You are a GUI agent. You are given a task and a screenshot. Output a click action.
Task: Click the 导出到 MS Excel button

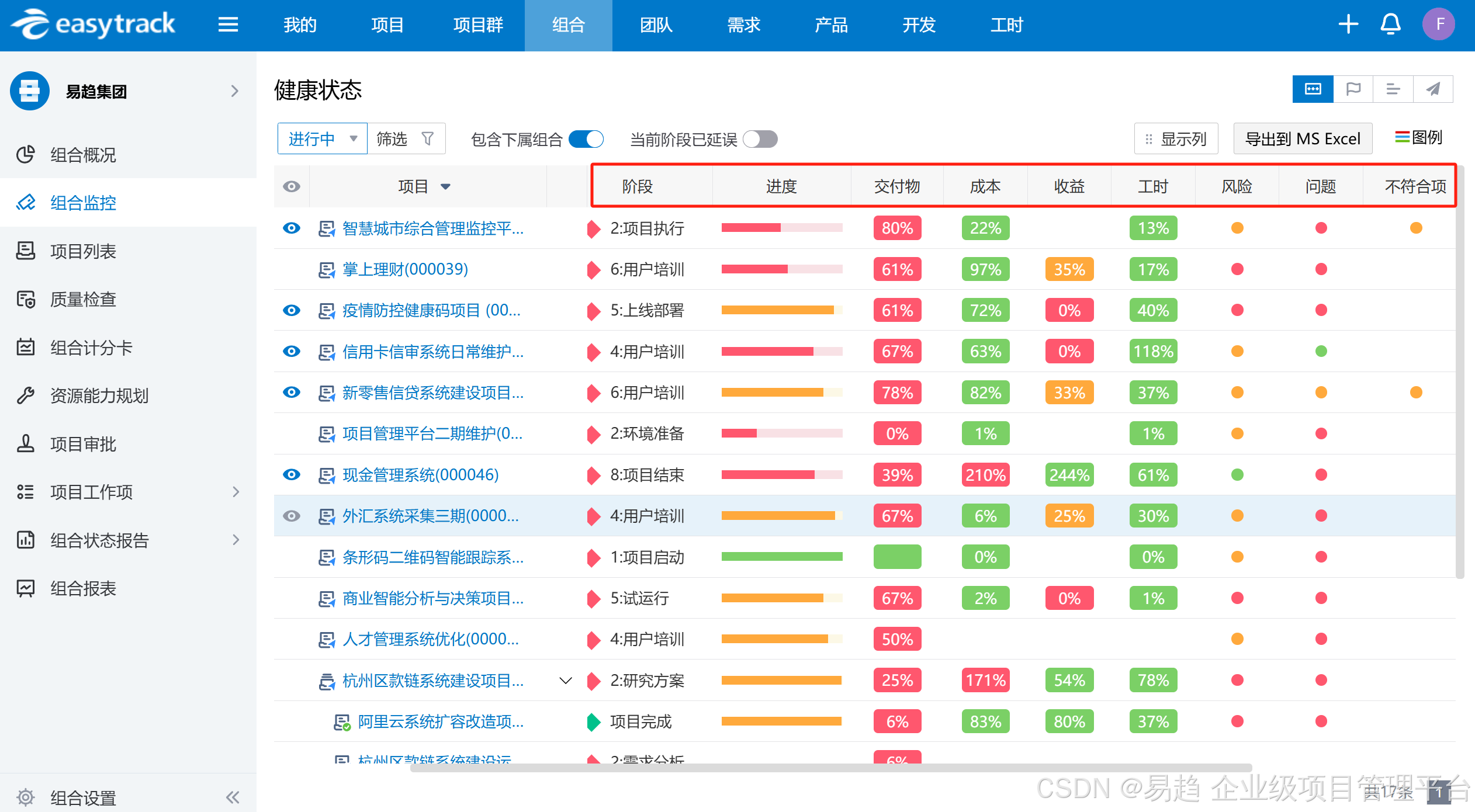[1302, 139]
